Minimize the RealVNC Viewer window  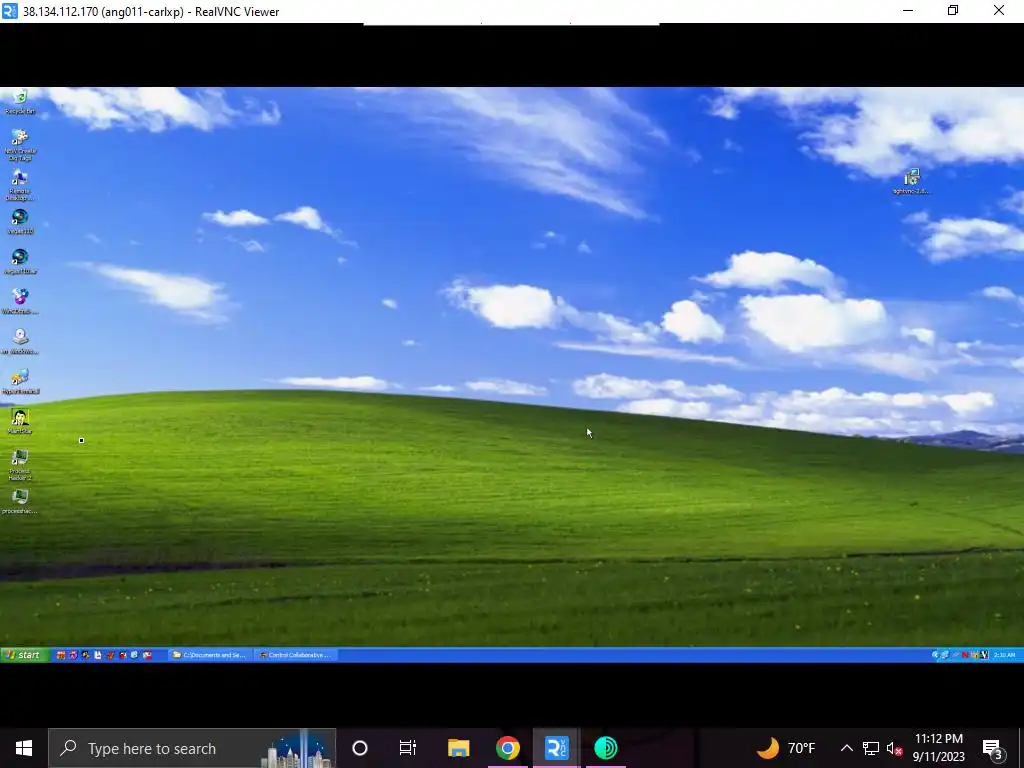(x=908, y=10)
